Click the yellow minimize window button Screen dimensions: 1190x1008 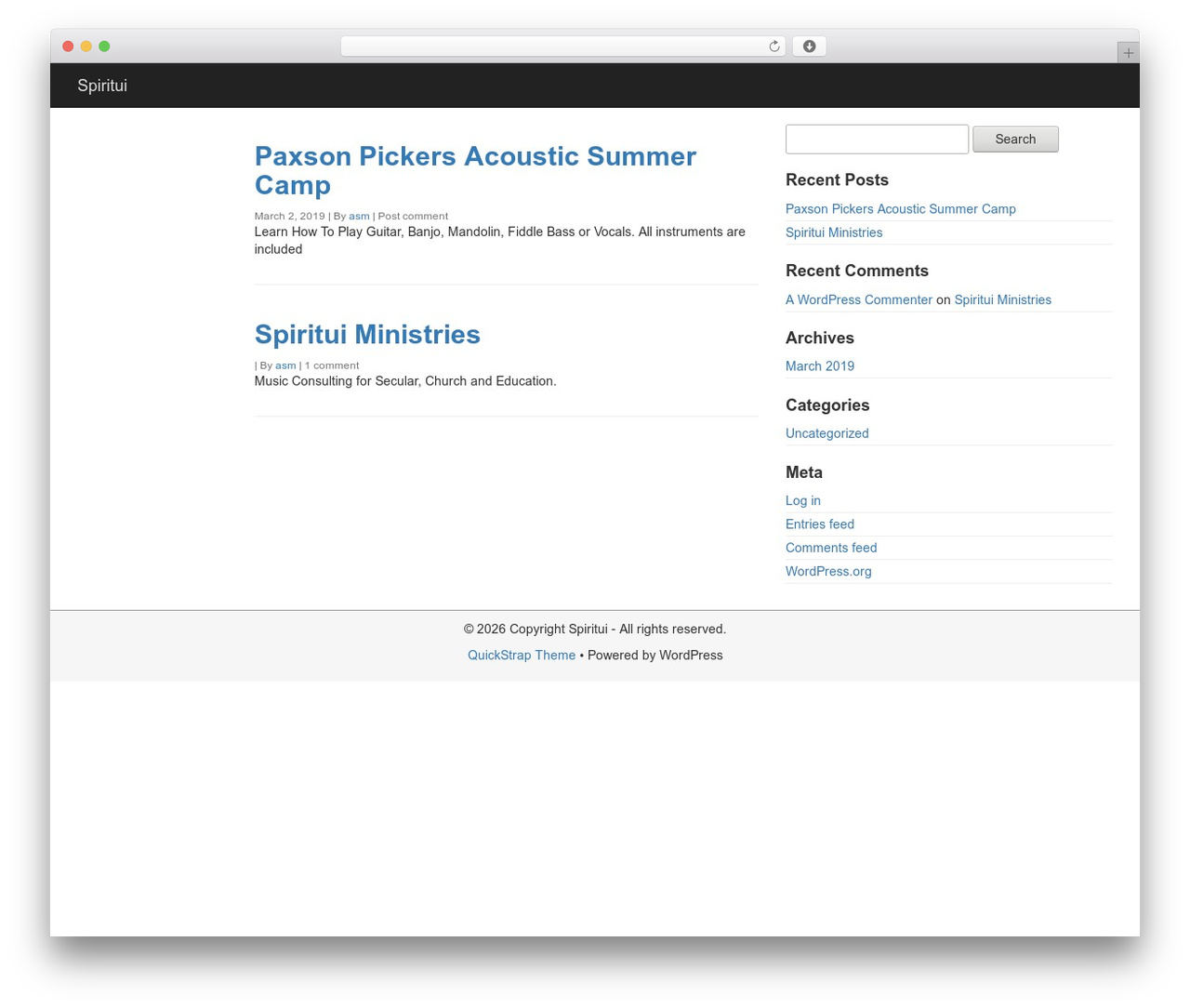point(86,46)
